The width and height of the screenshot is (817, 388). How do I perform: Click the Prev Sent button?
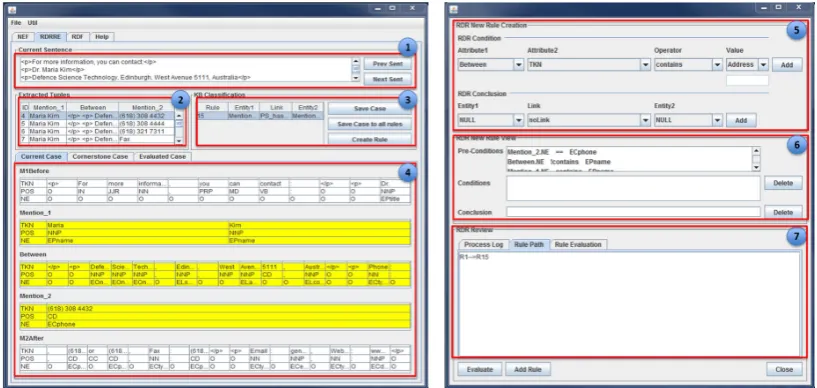coord(387,64)
